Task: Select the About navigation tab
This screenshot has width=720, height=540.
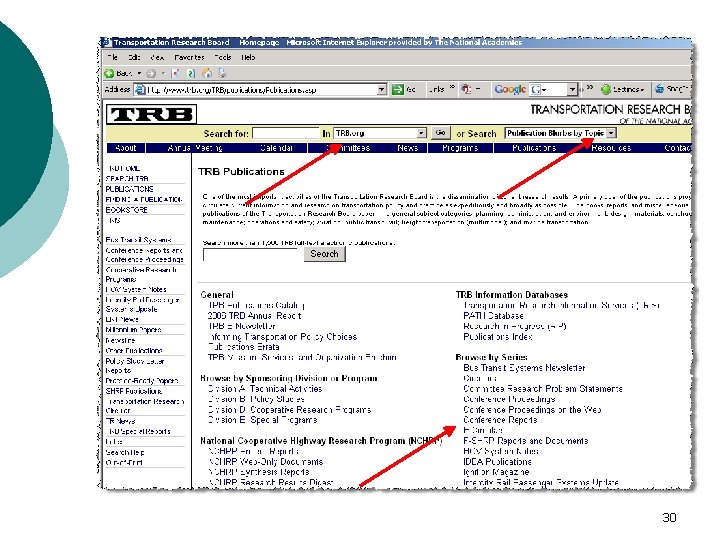Action: click(126, 148)
